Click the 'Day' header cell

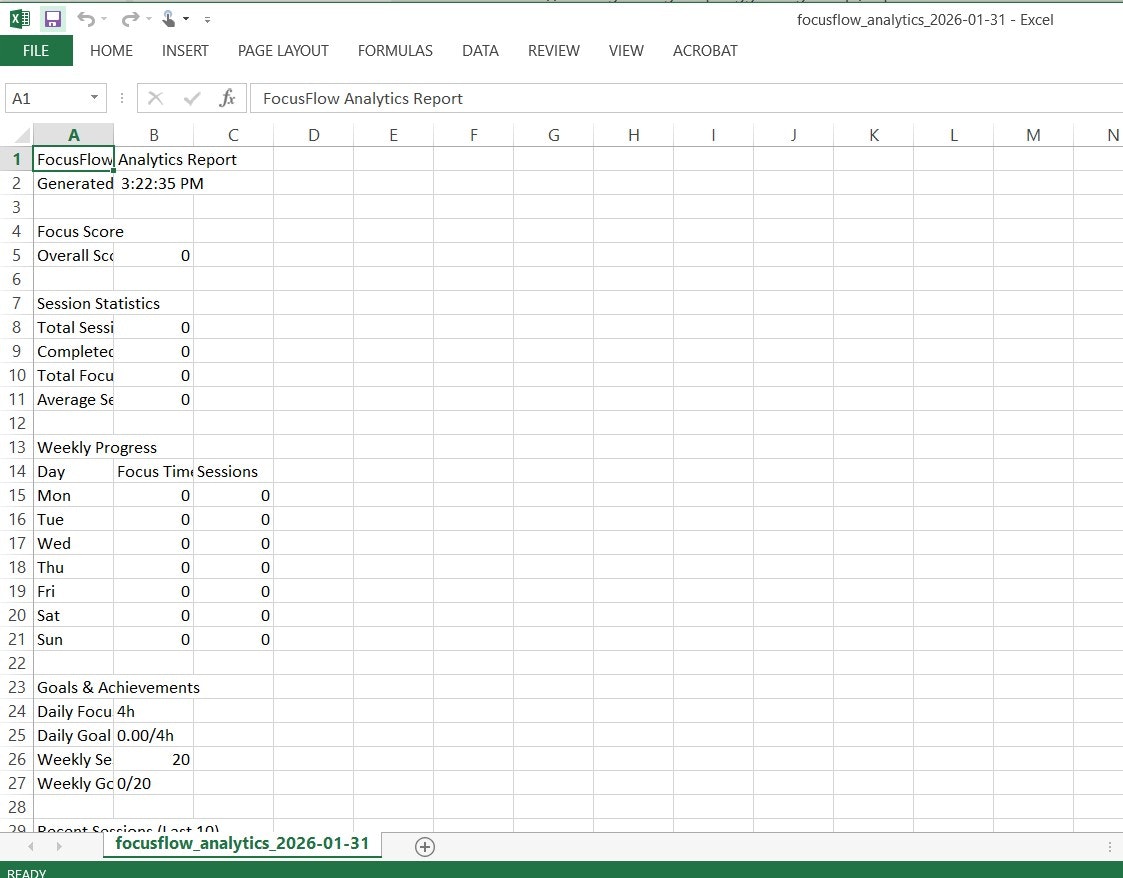coord(73,471)
